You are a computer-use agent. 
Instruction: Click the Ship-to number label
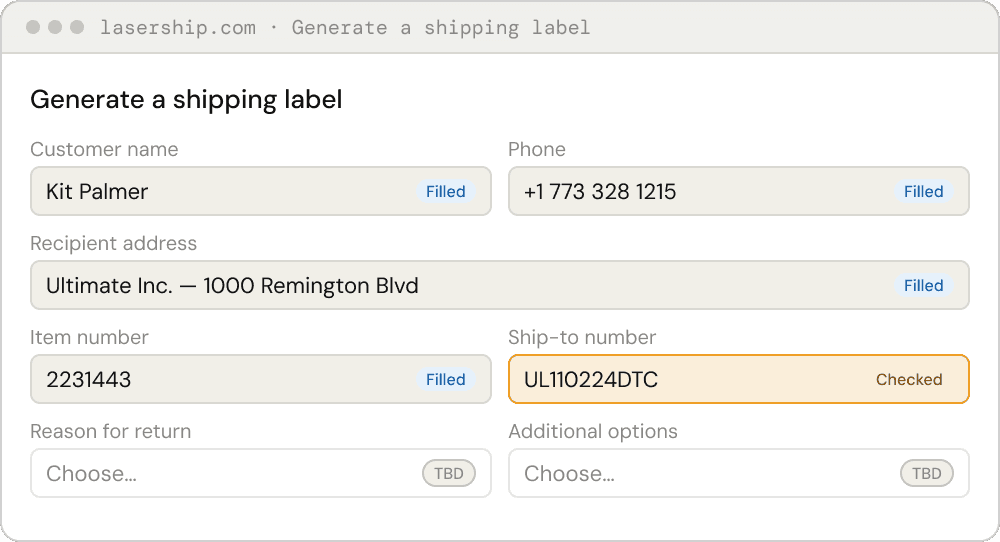(x=582, y=337)
